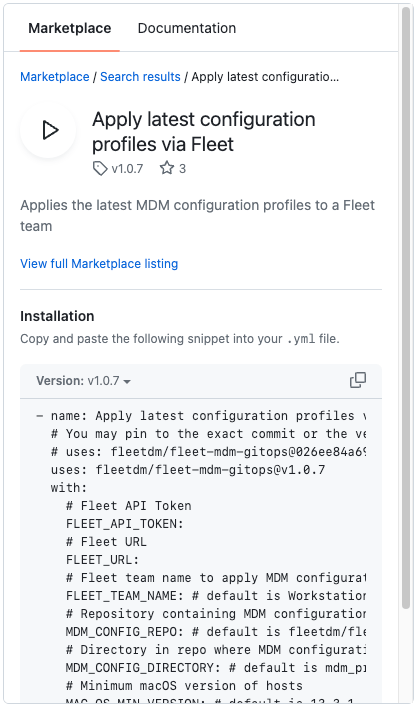Viewport: 417px width, 707px height.
Task: Click the '# uses: fleetdm/fleet-mdm-gitops@026ee84a6' line
Action: coord(208,452)
